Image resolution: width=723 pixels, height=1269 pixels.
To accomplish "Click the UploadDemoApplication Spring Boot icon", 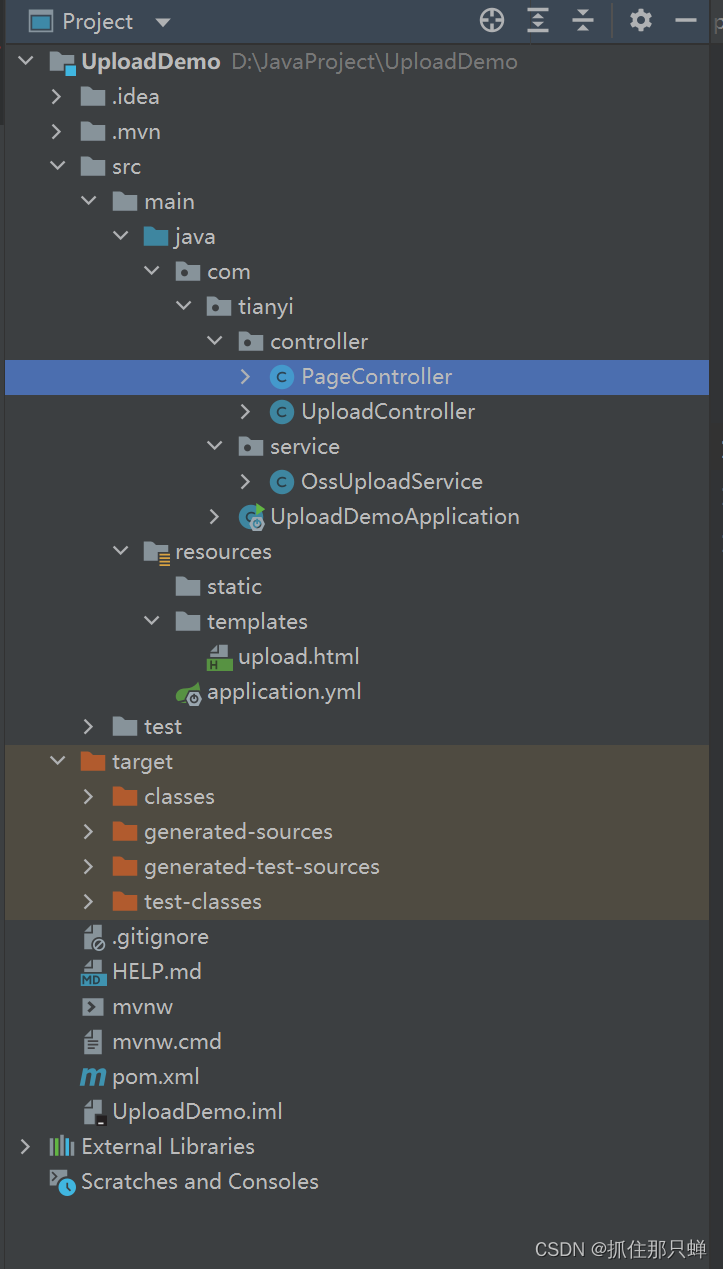I will pyautogui.click(x=251, y=517).
